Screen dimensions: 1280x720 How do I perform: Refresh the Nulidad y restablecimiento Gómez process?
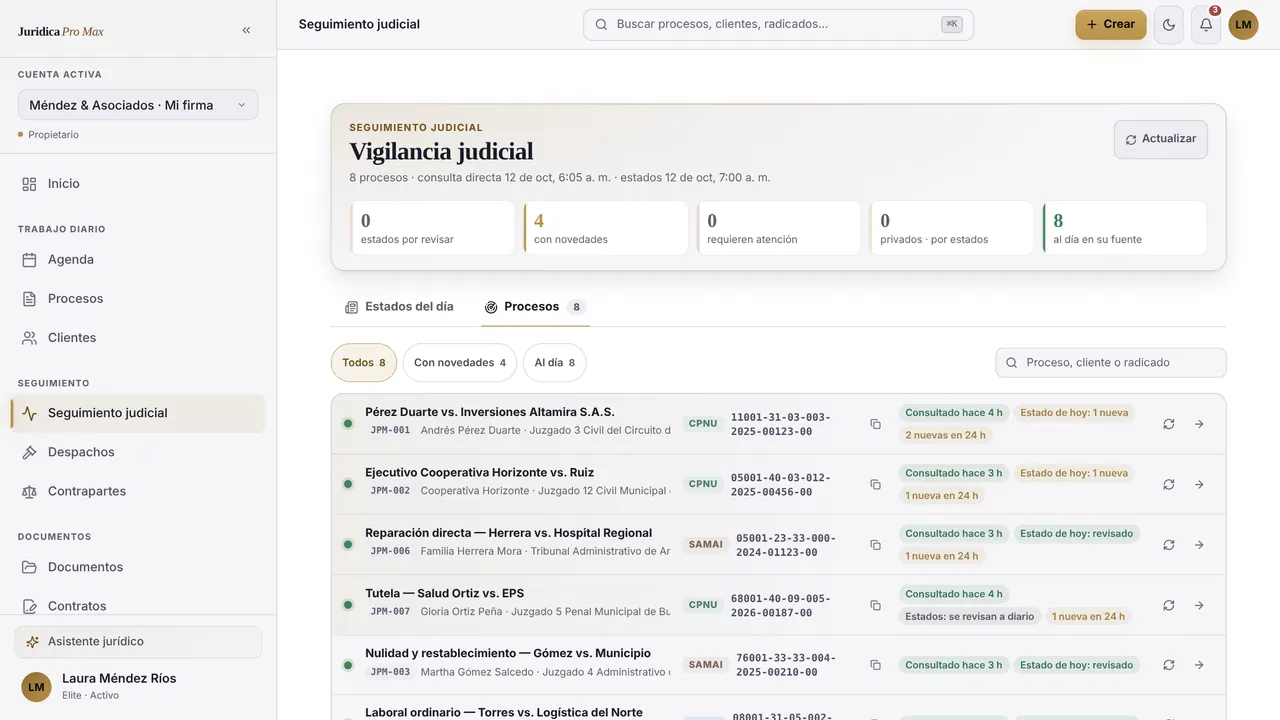pyautogui.click(x=1168, y=665)
